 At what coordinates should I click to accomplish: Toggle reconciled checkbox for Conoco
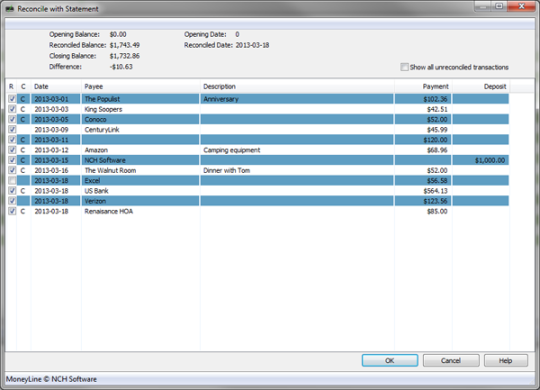tap(12, 119)
